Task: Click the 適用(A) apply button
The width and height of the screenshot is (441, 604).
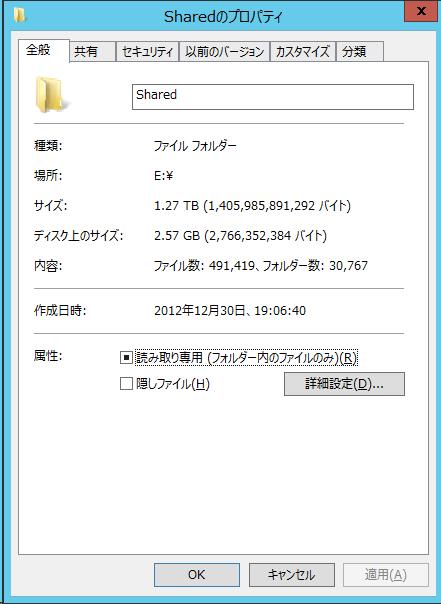Action: pos(386,575)
